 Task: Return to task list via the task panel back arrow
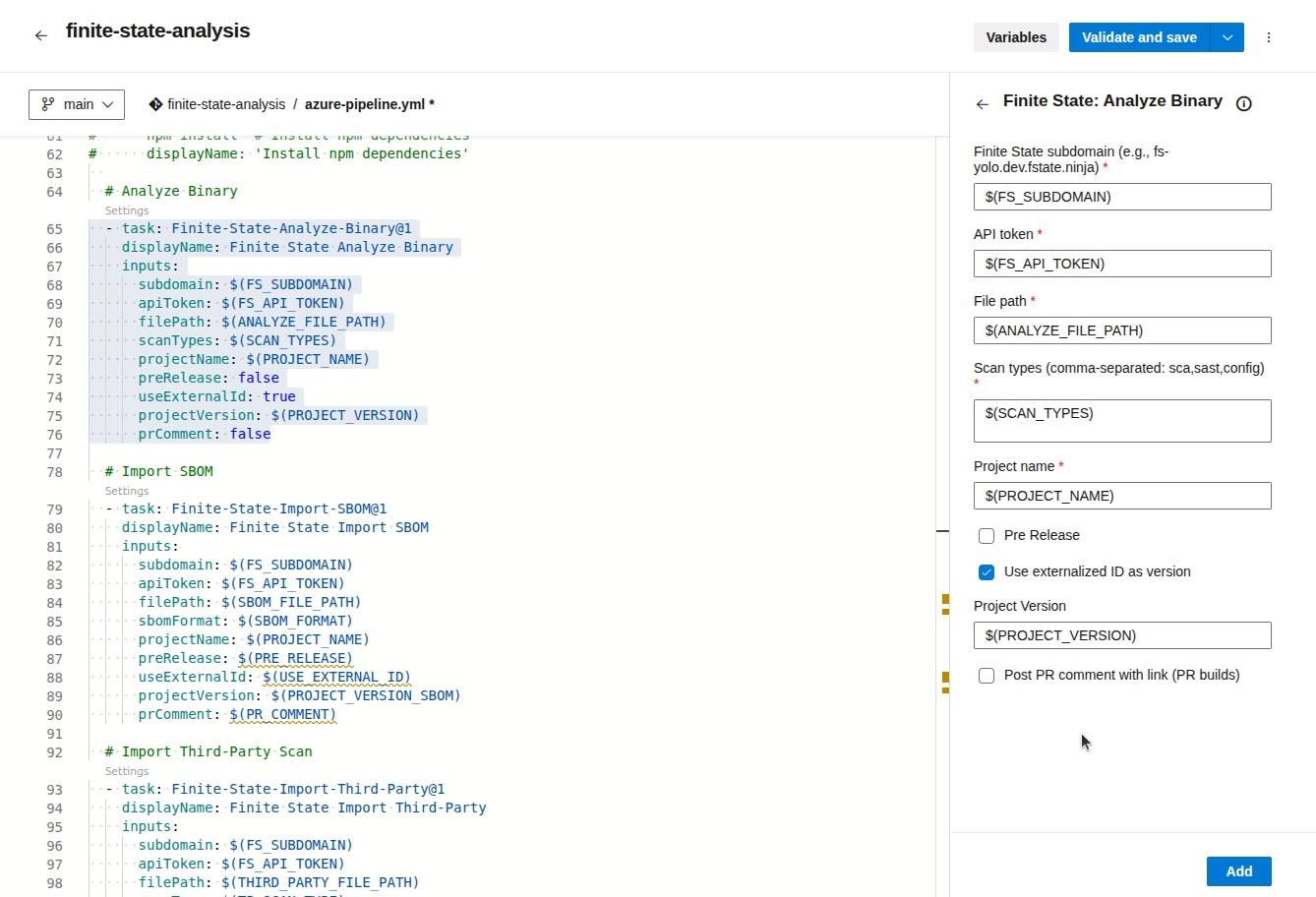pos(982,103)
